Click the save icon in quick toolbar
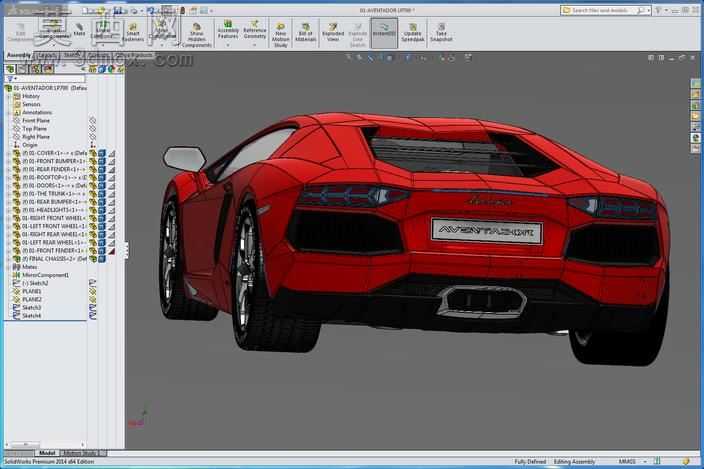The image size is (704, 469). pyautogui.click(x=118, y=10)
